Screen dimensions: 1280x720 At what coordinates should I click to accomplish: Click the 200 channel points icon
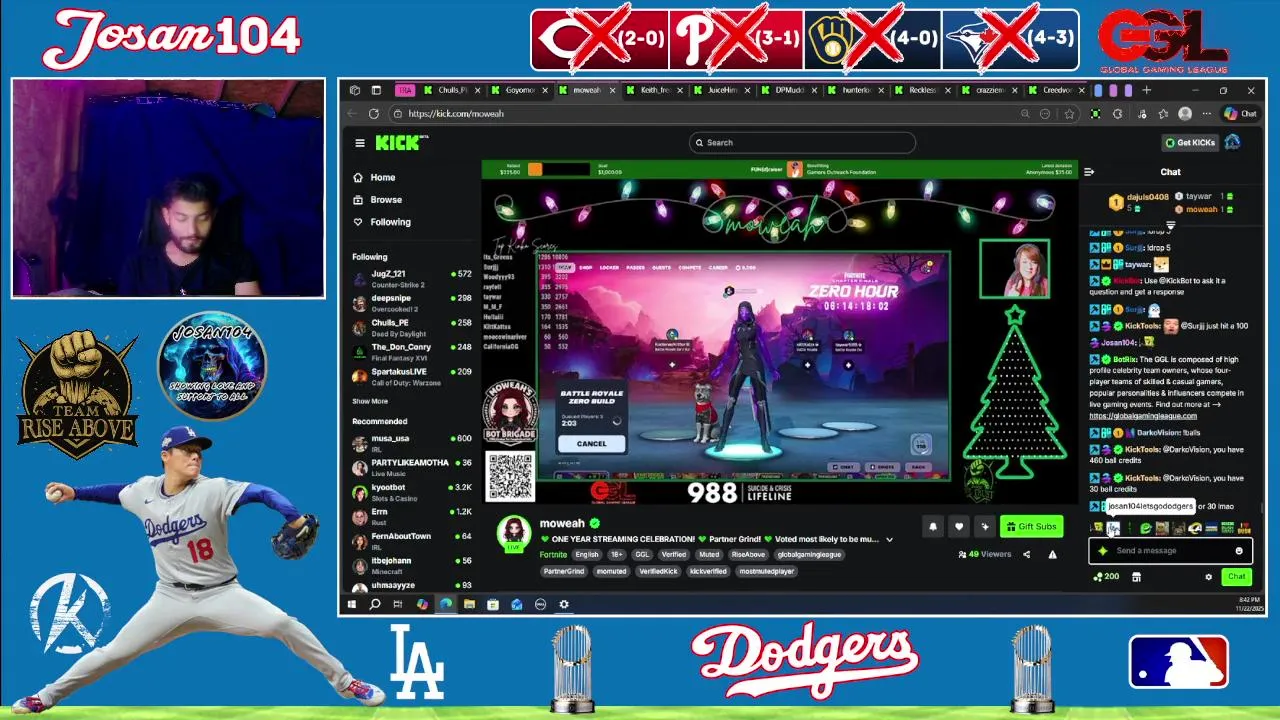pyautogui.click(x=1106, y=577)
